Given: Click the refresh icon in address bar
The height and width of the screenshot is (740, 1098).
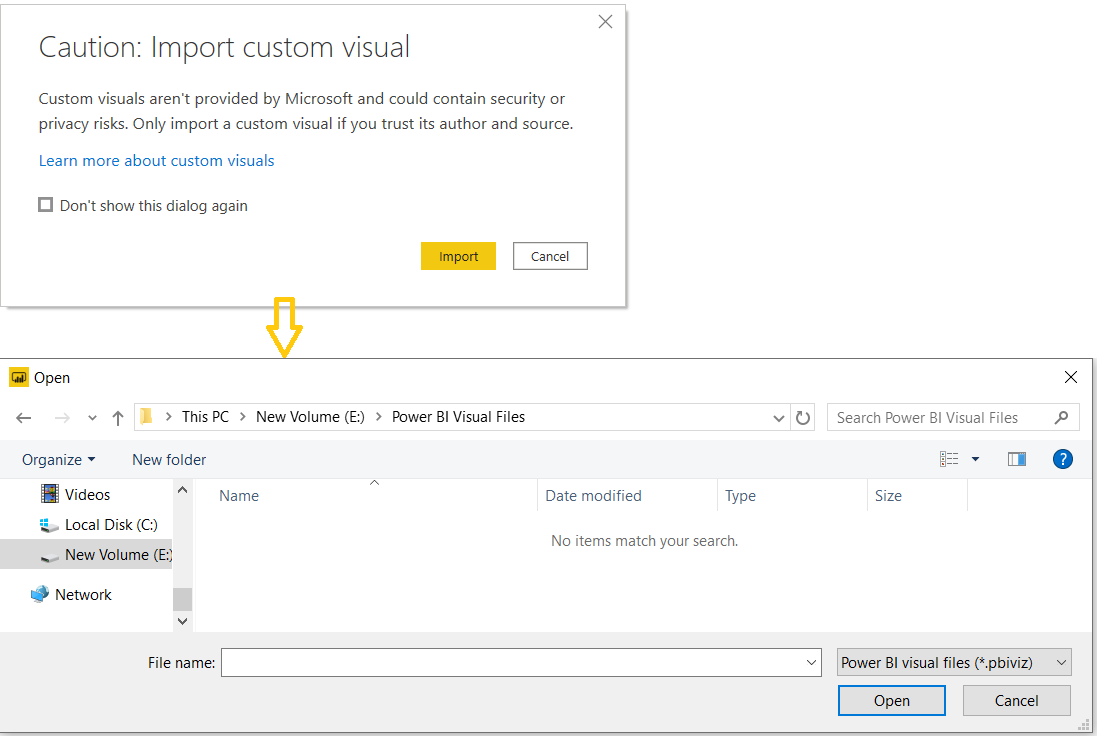Looking at the screenshot, I should point(803,417).
